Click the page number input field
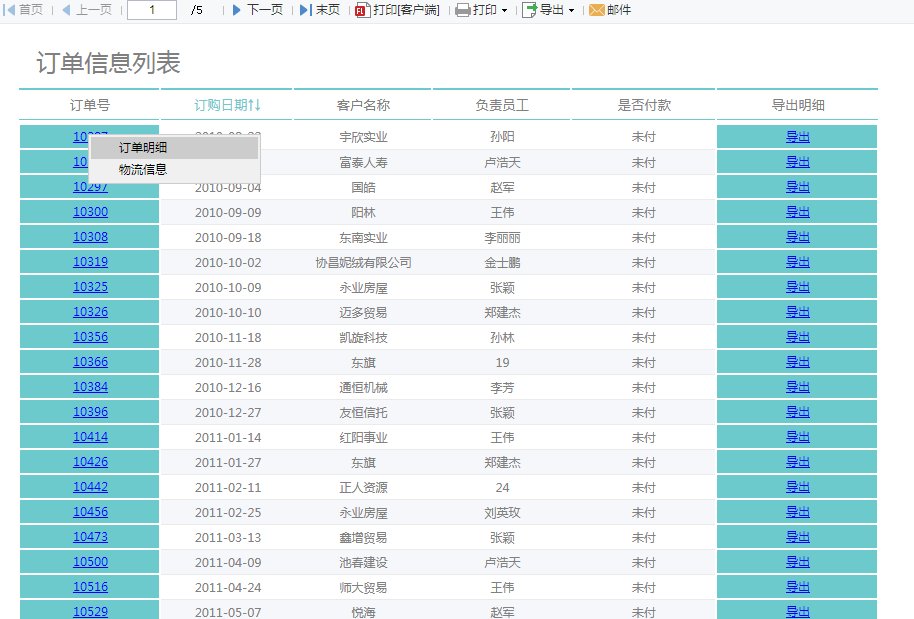Viewport: 914px width, 619px height. point(152,10)
